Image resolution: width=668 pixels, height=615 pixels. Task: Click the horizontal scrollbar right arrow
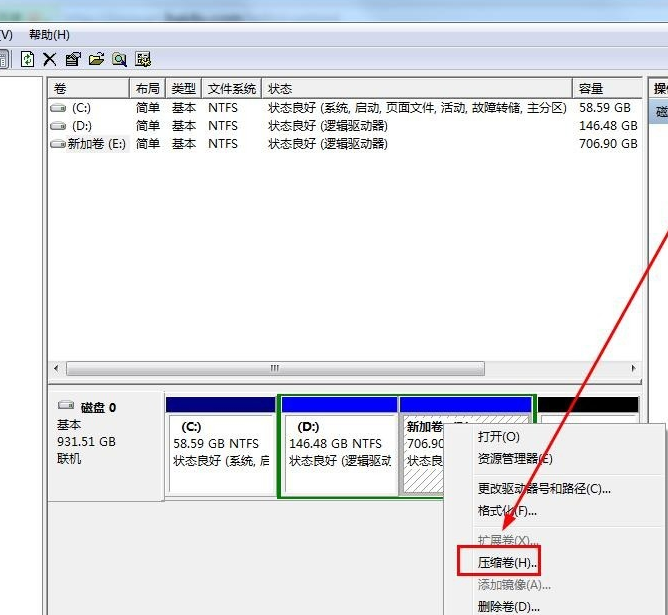(x=634, y=368)
